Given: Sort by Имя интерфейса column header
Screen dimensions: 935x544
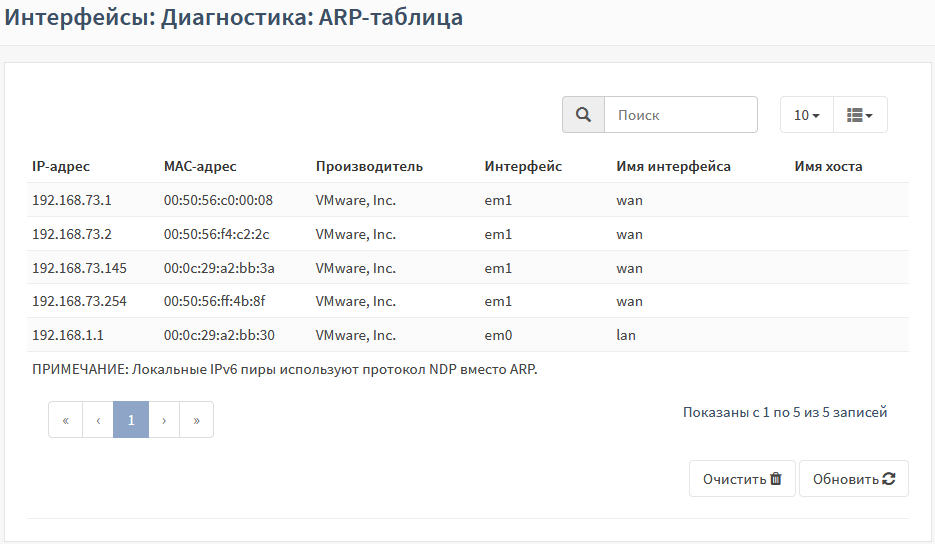Looking at the screenshot, I should pyautogui.click(x=673, y=166).
